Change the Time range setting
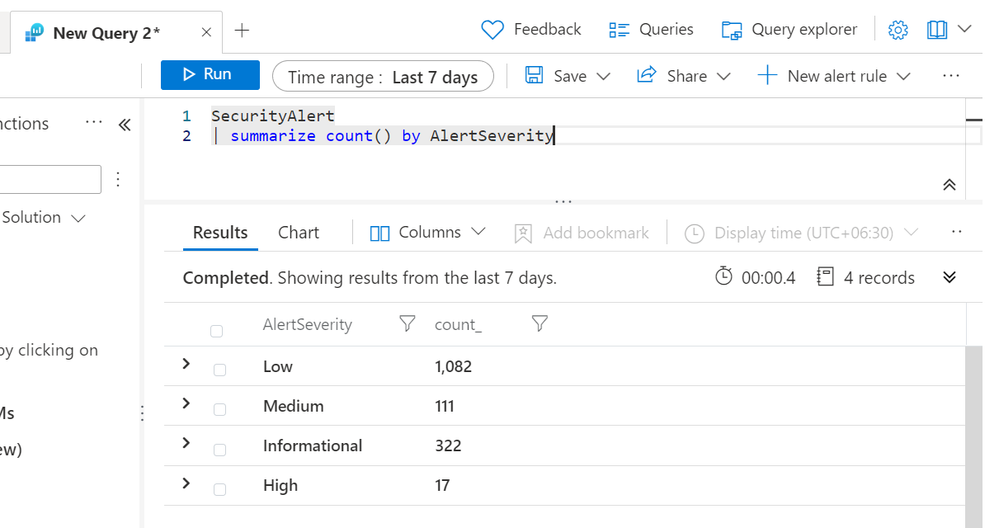 pos(383,77)
